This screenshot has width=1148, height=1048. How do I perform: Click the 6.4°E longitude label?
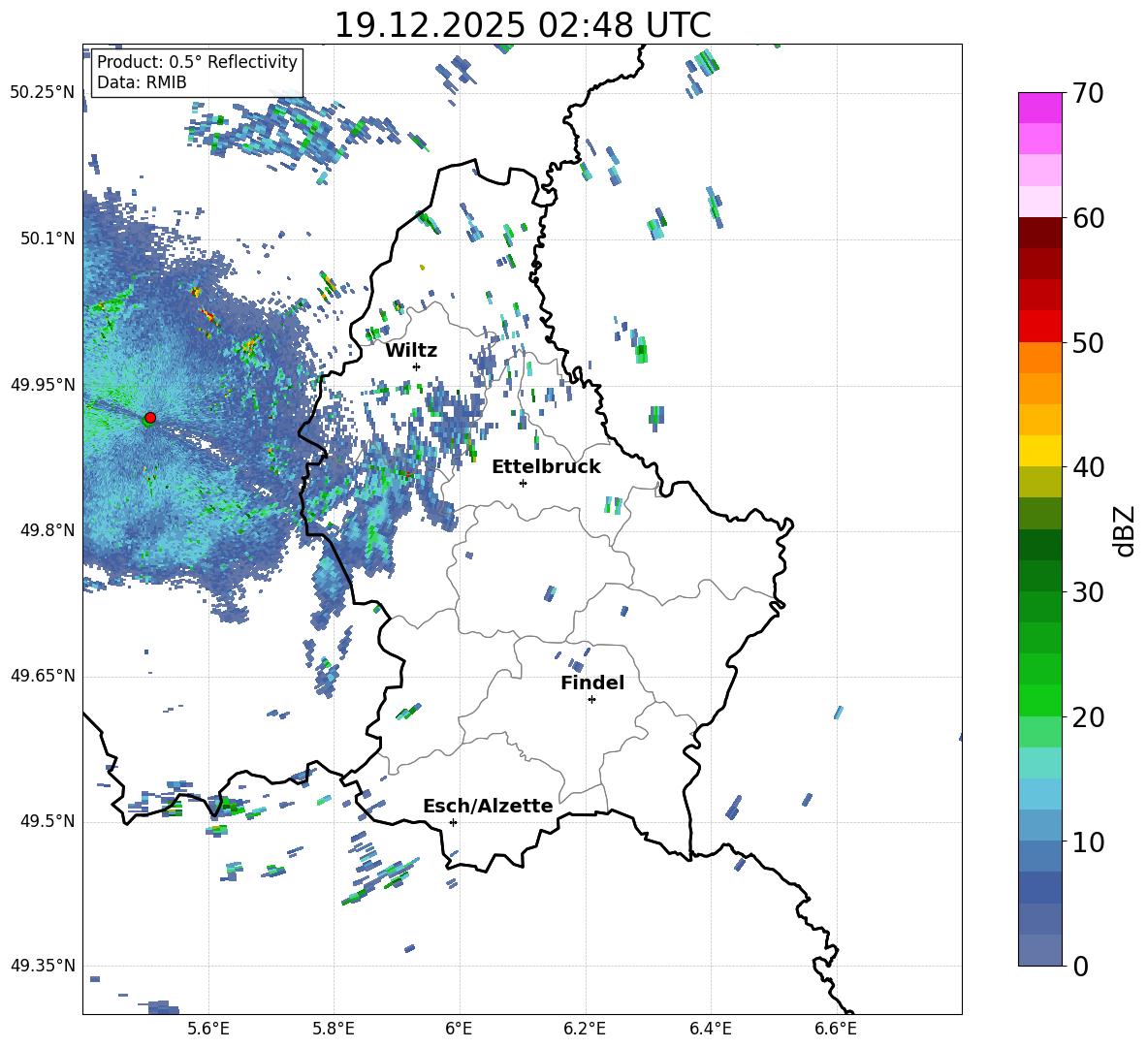click(710, 1029)
